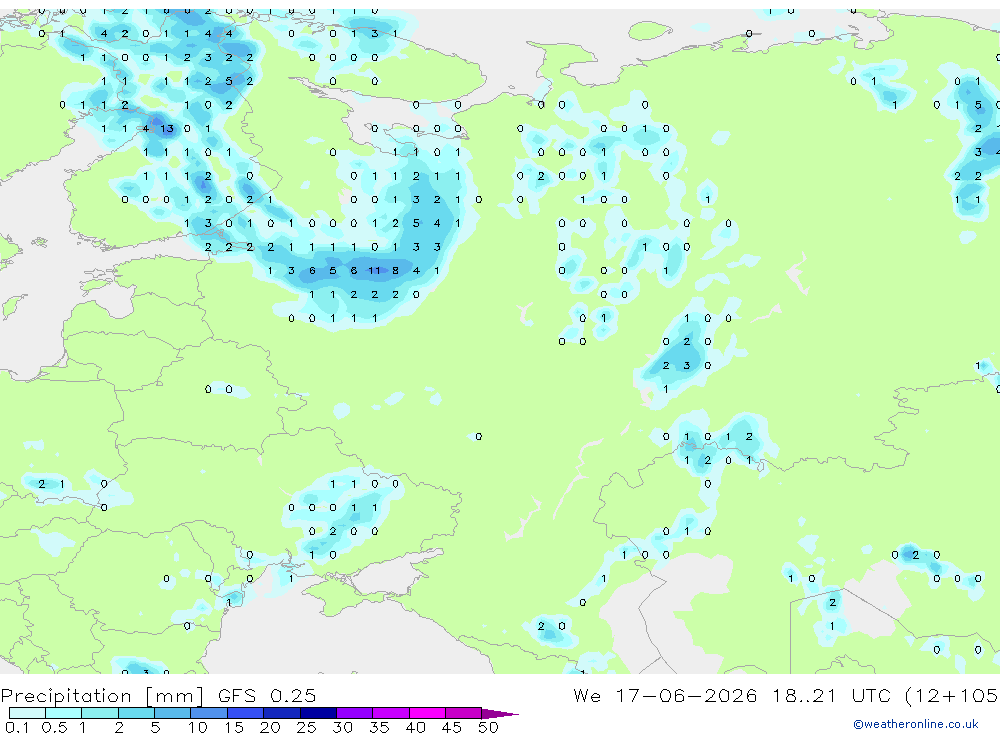Click the 15–20 mm legend color segment
The height and width of the screenshot is (733, 1000).
point(246,713)
